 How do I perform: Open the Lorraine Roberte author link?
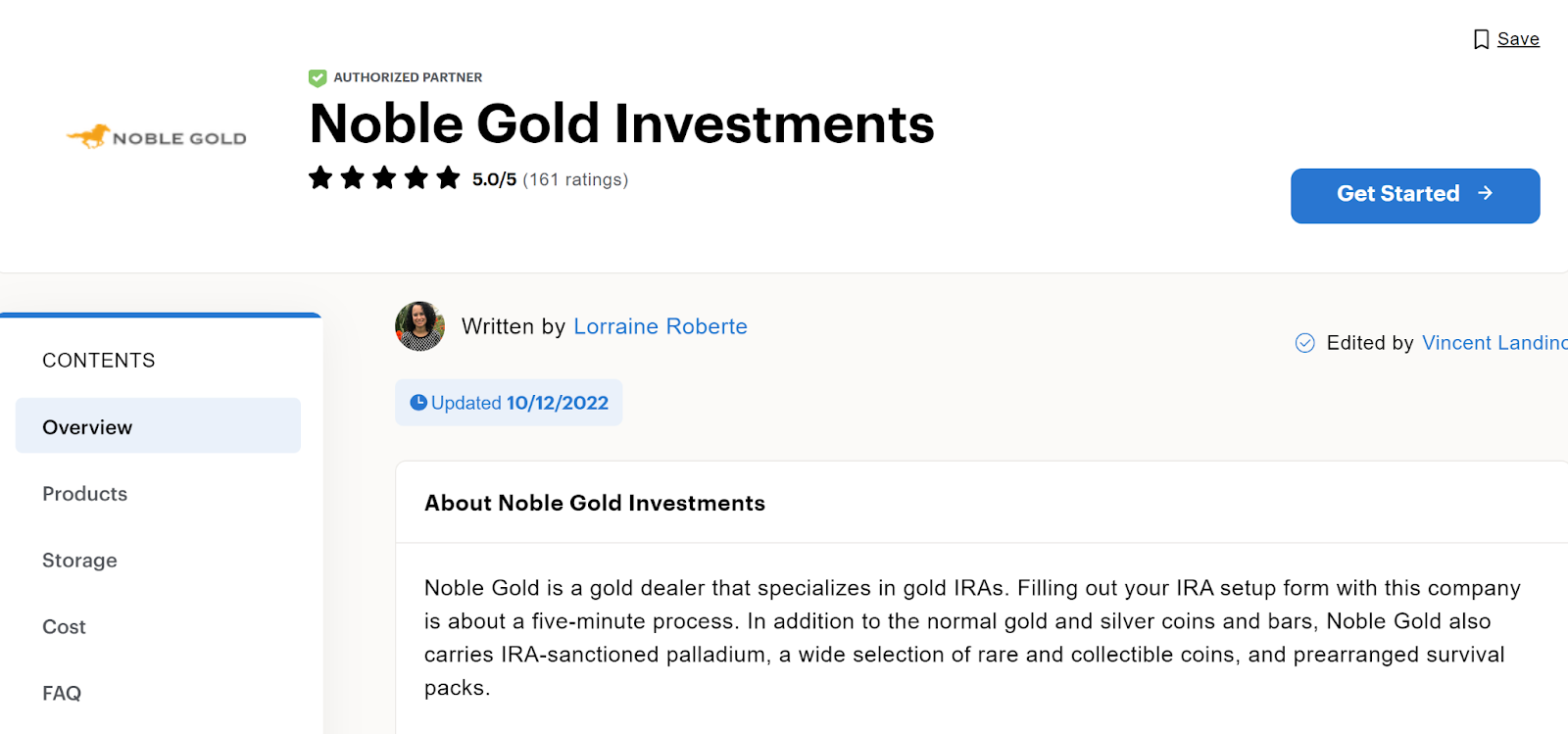(660, 326)
